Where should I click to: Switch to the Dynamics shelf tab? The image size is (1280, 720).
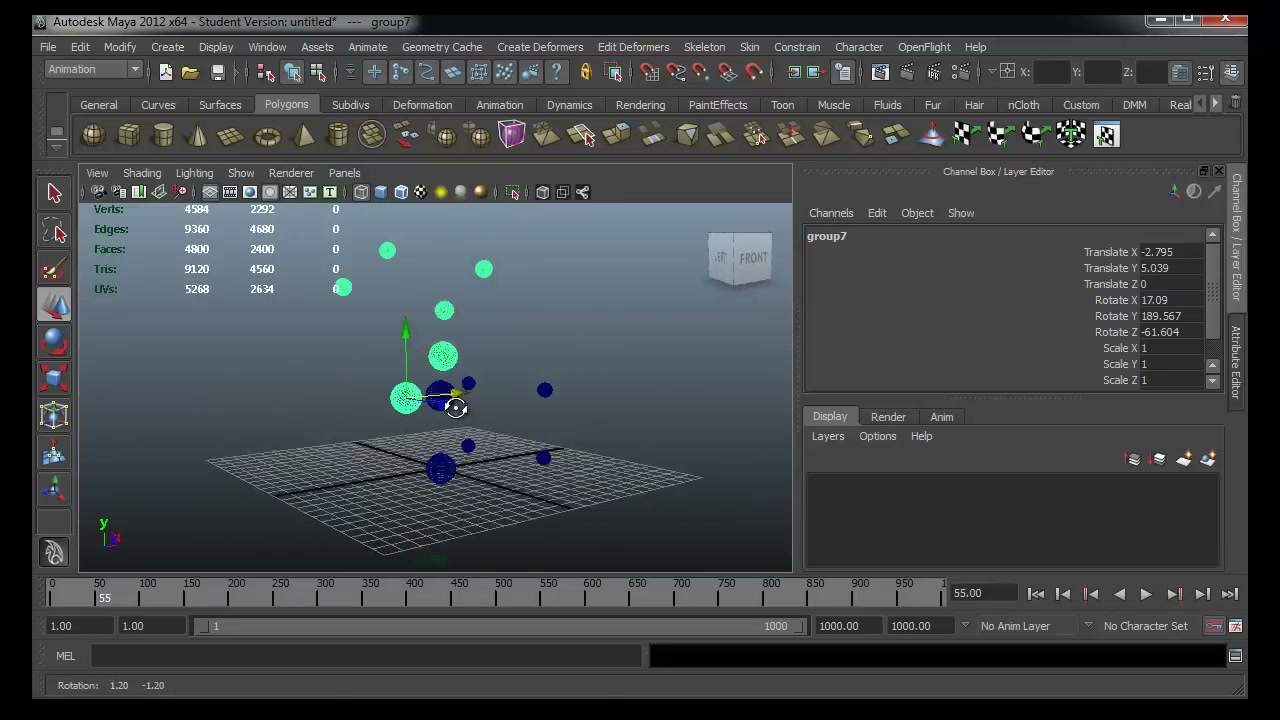[x=569, y=105]
